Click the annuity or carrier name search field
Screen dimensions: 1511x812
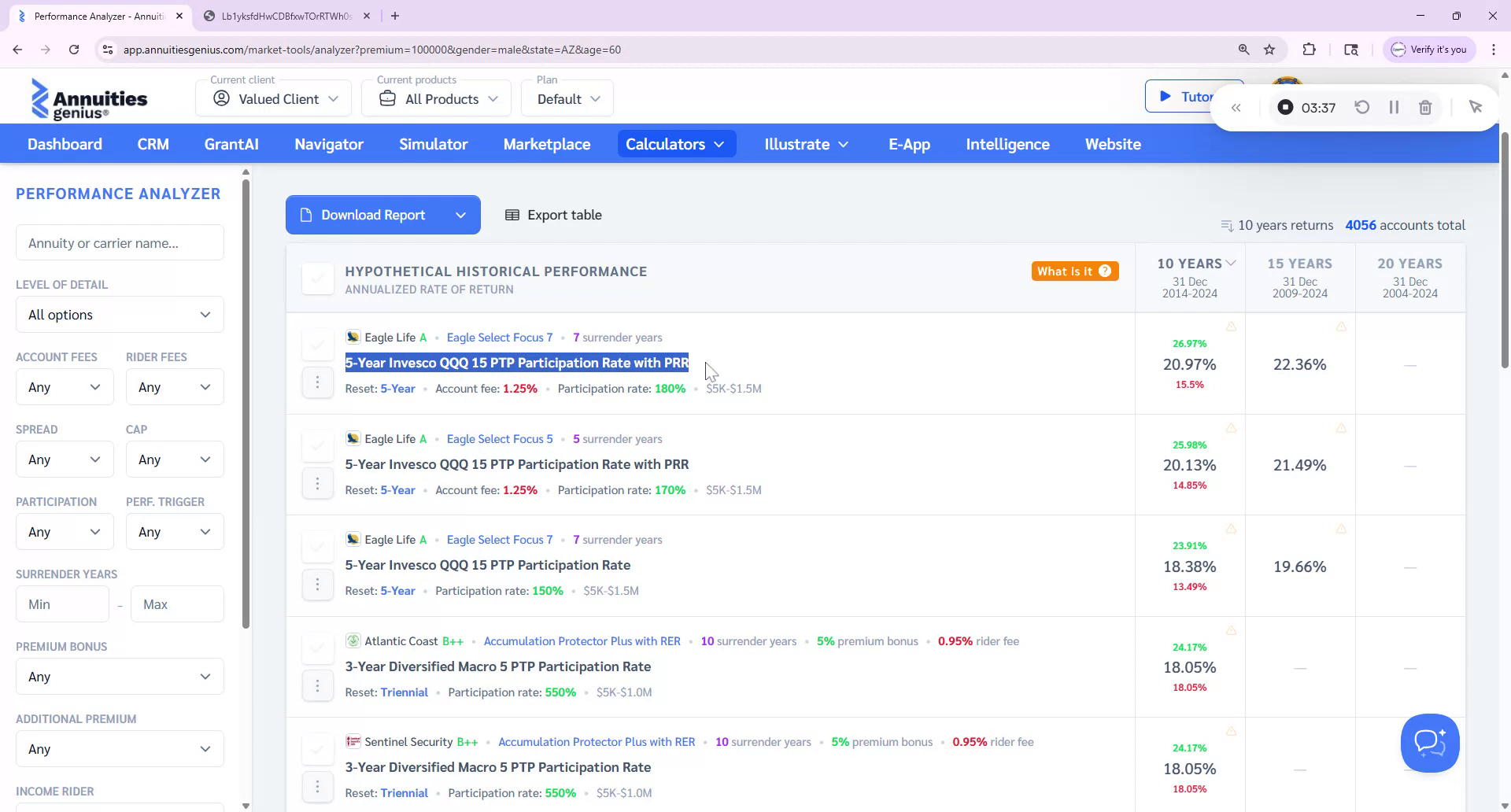click(x=119, y=242)
